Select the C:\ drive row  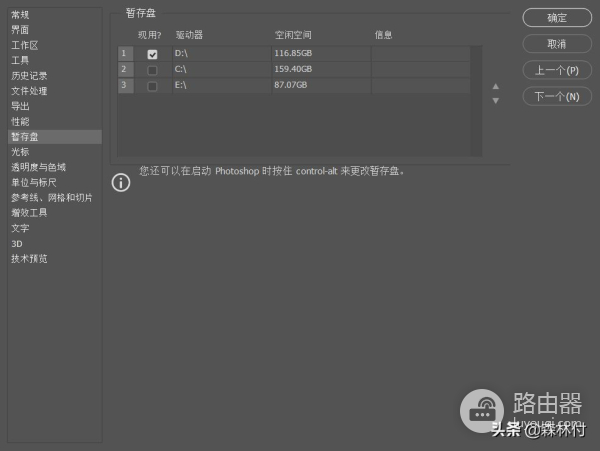(x=294, y=70)
